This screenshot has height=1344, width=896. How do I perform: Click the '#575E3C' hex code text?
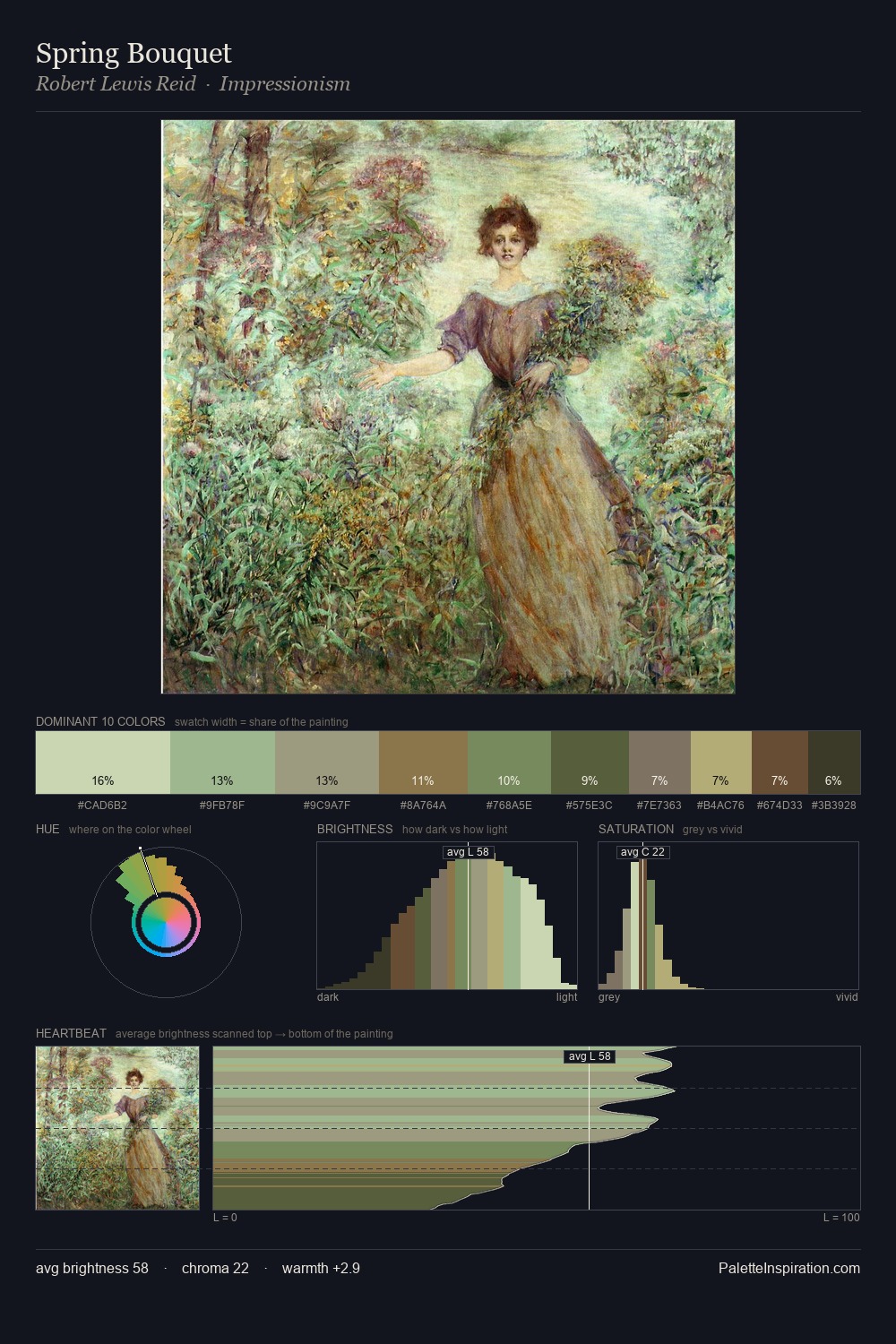coord(590,805)
